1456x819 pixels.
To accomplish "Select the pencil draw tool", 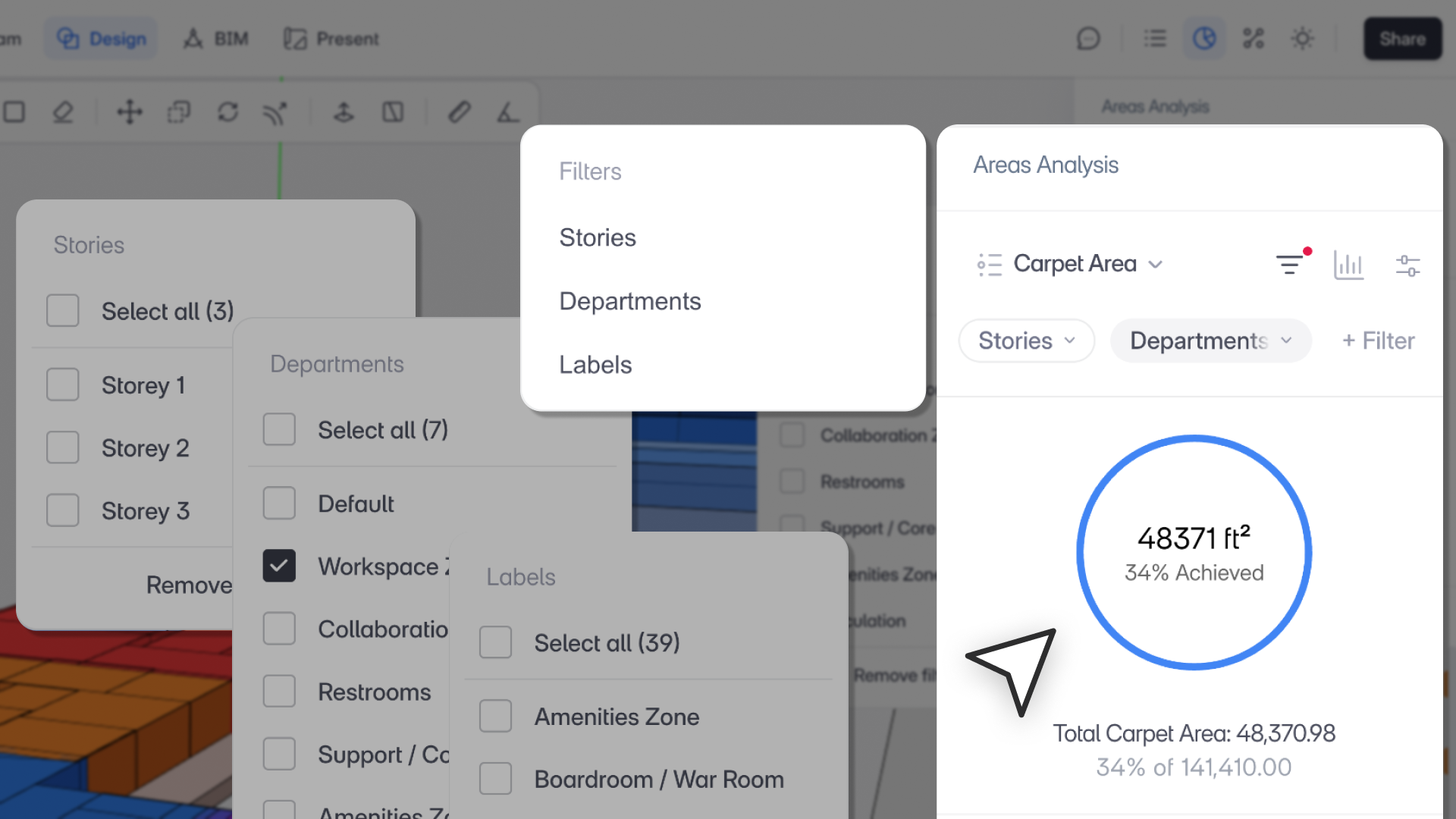I will click(x=459, y=112).
